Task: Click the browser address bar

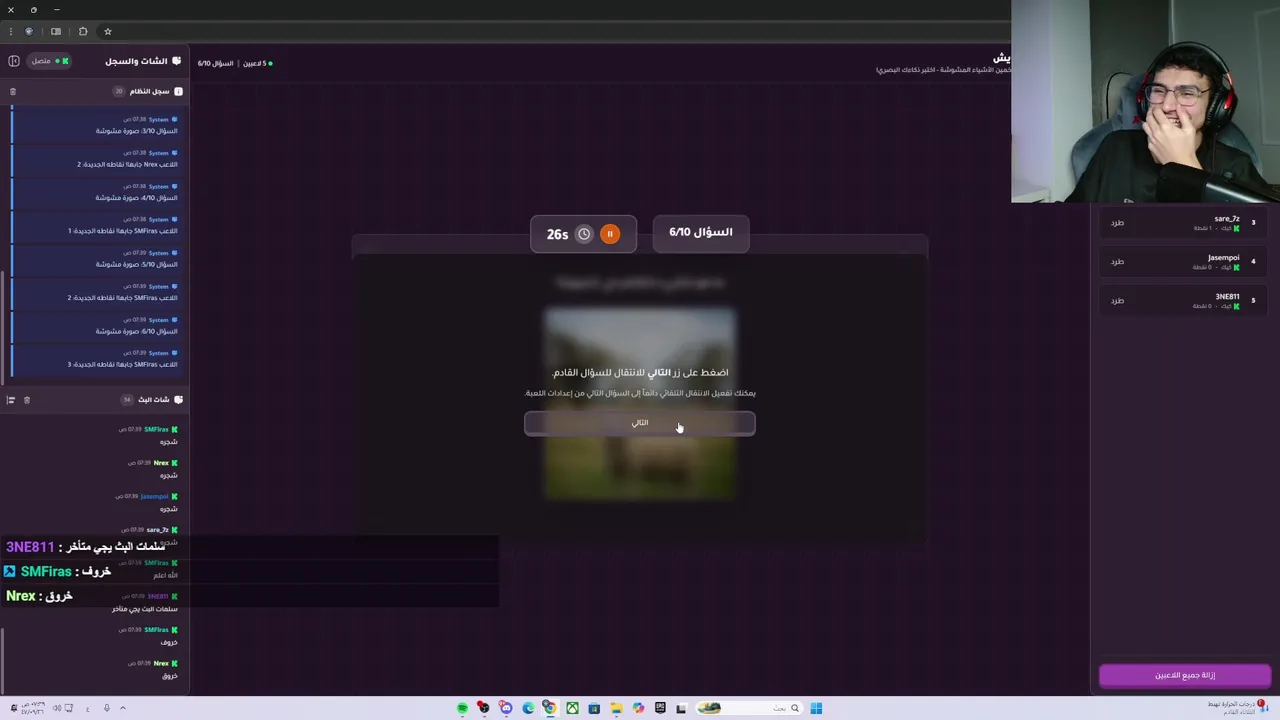Action: [x=560, y=31]
